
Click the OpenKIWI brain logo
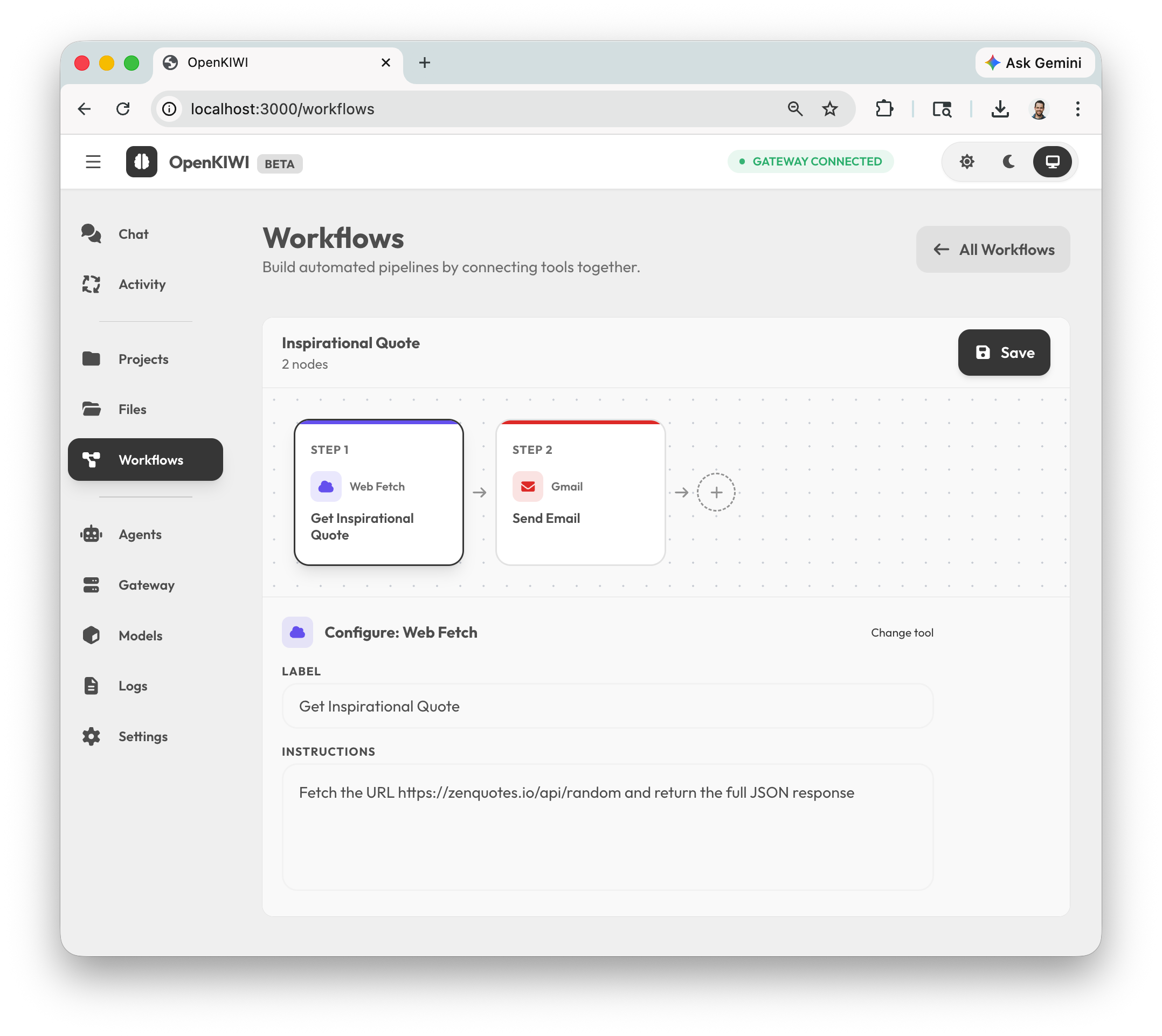(142, 162)
